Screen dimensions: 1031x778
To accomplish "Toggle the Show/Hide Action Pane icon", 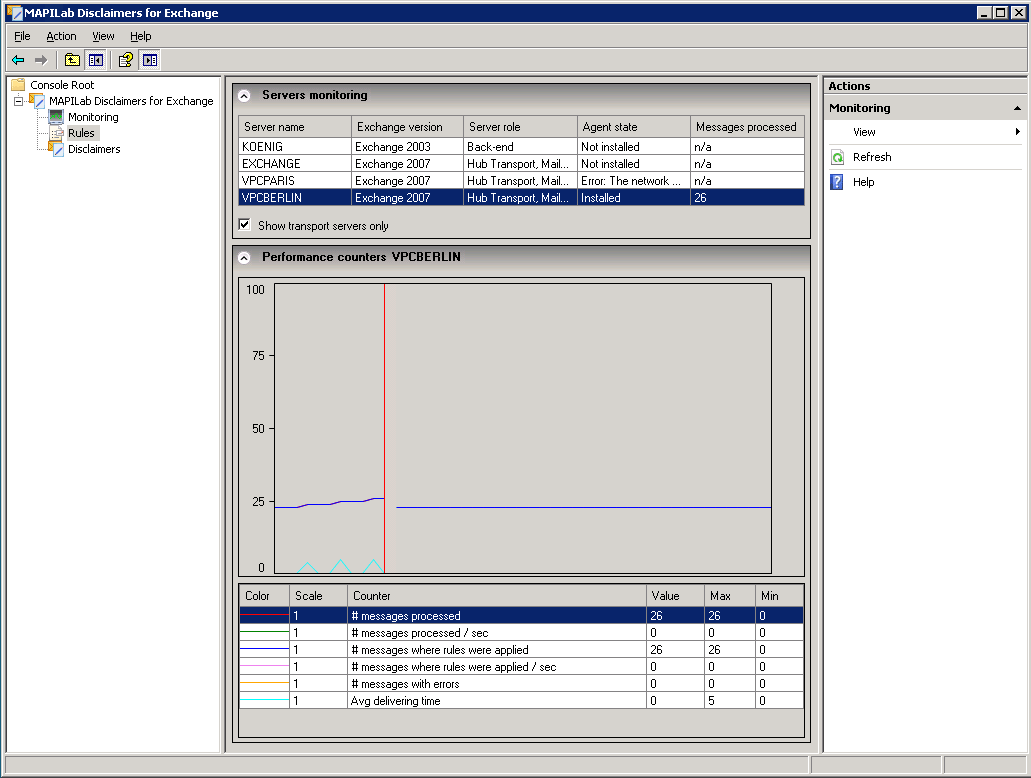I will 150,60.
